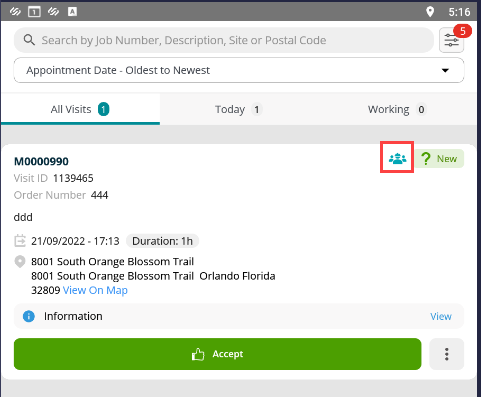Viewport: 481px width, 397px height.
Task: Click the Information row label
Action: [x=73, y=316]
